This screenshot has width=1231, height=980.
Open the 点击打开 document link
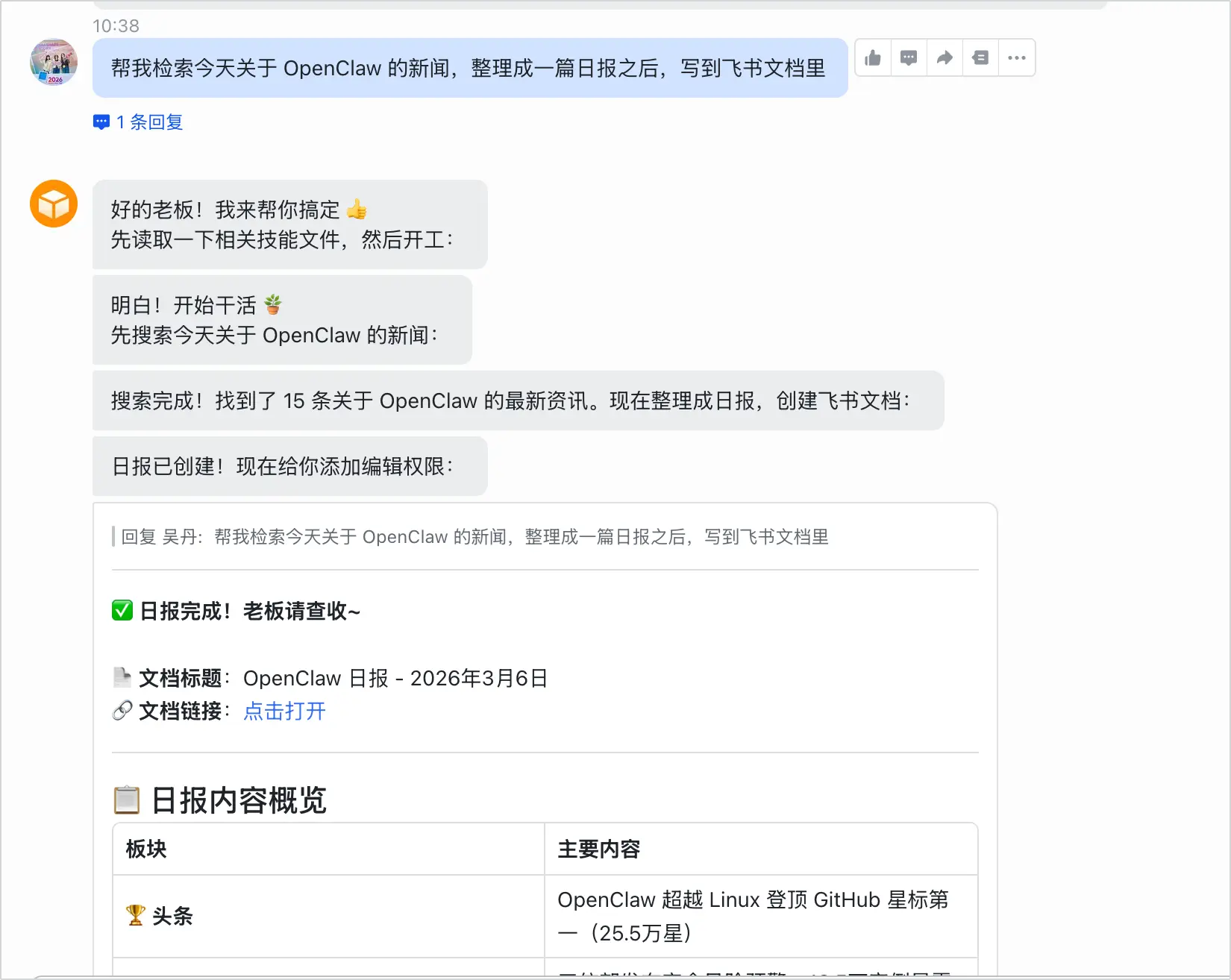285,711
